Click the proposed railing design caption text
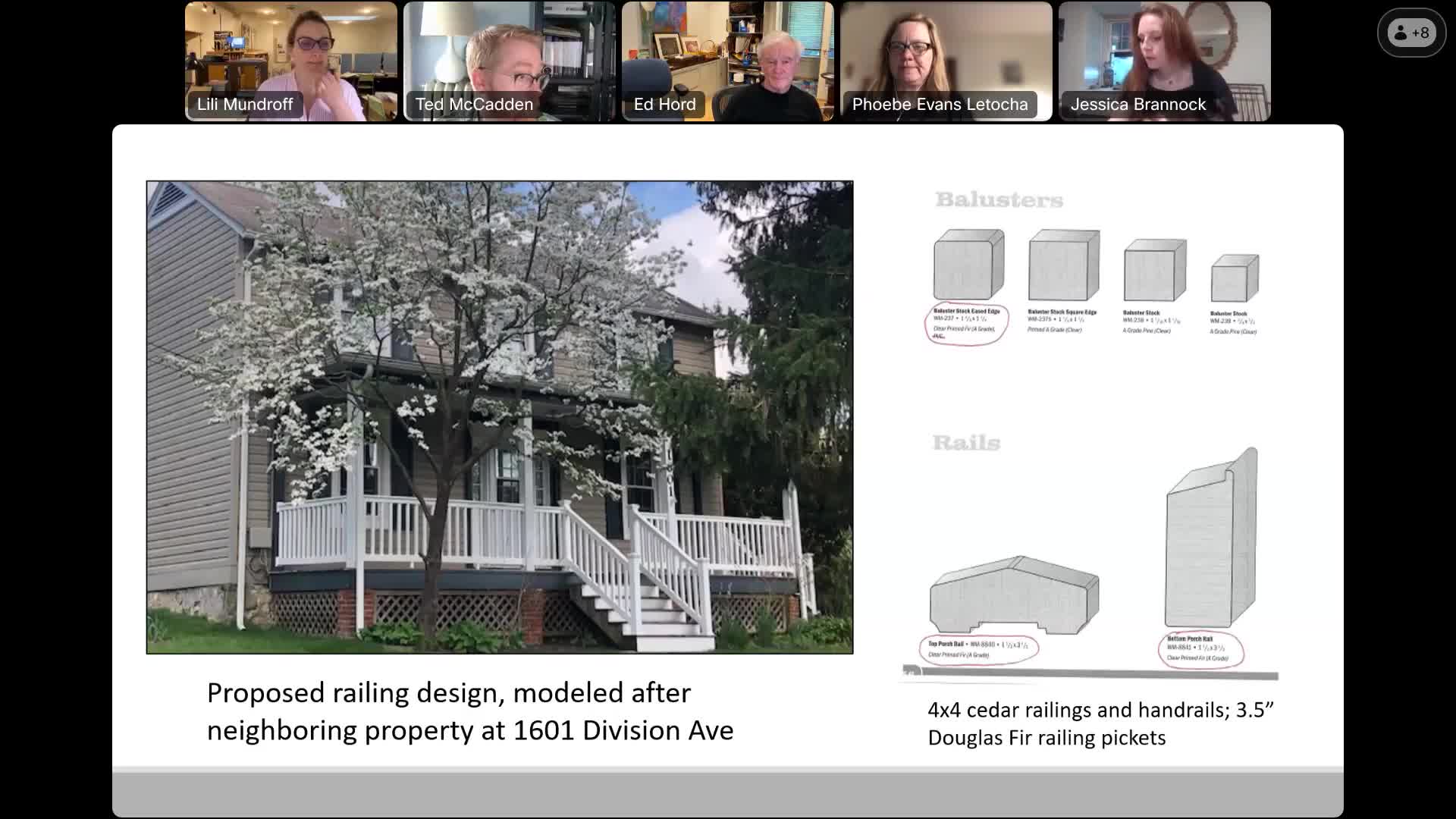The image size is (1456, 819). (x=469, y=711)
